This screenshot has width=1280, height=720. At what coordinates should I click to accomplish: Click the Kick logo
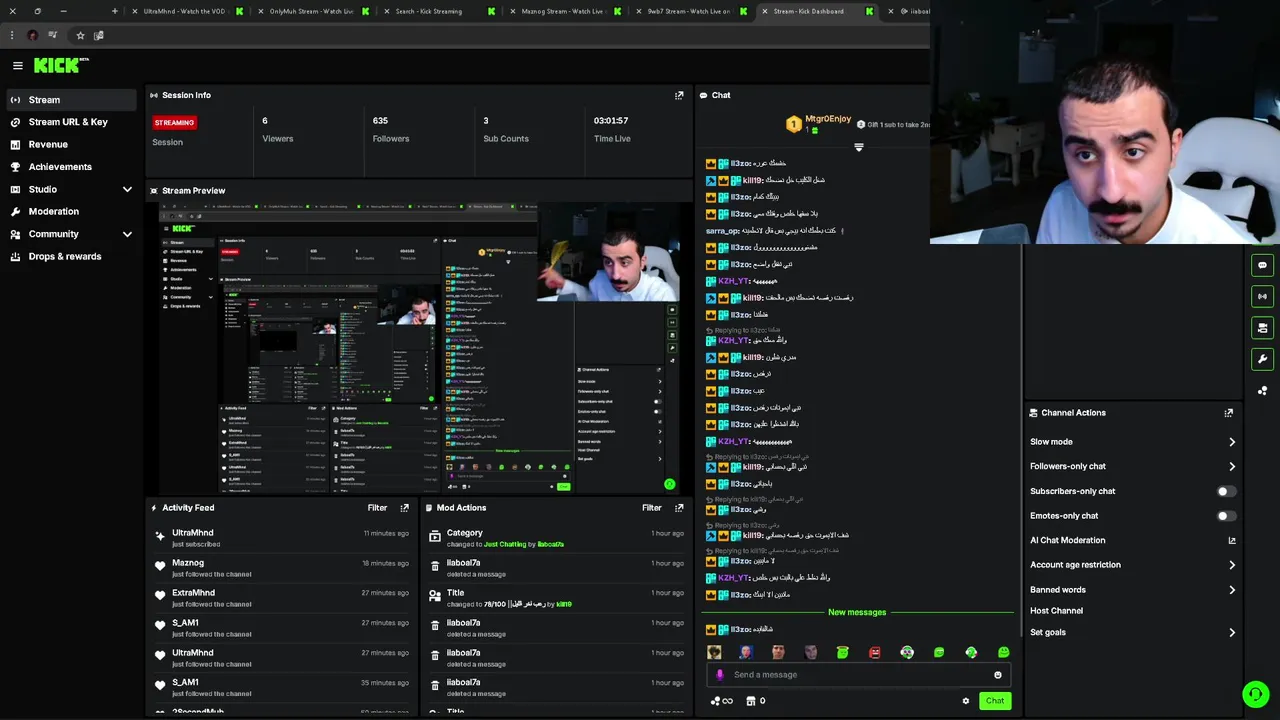(x=60, y=65)
